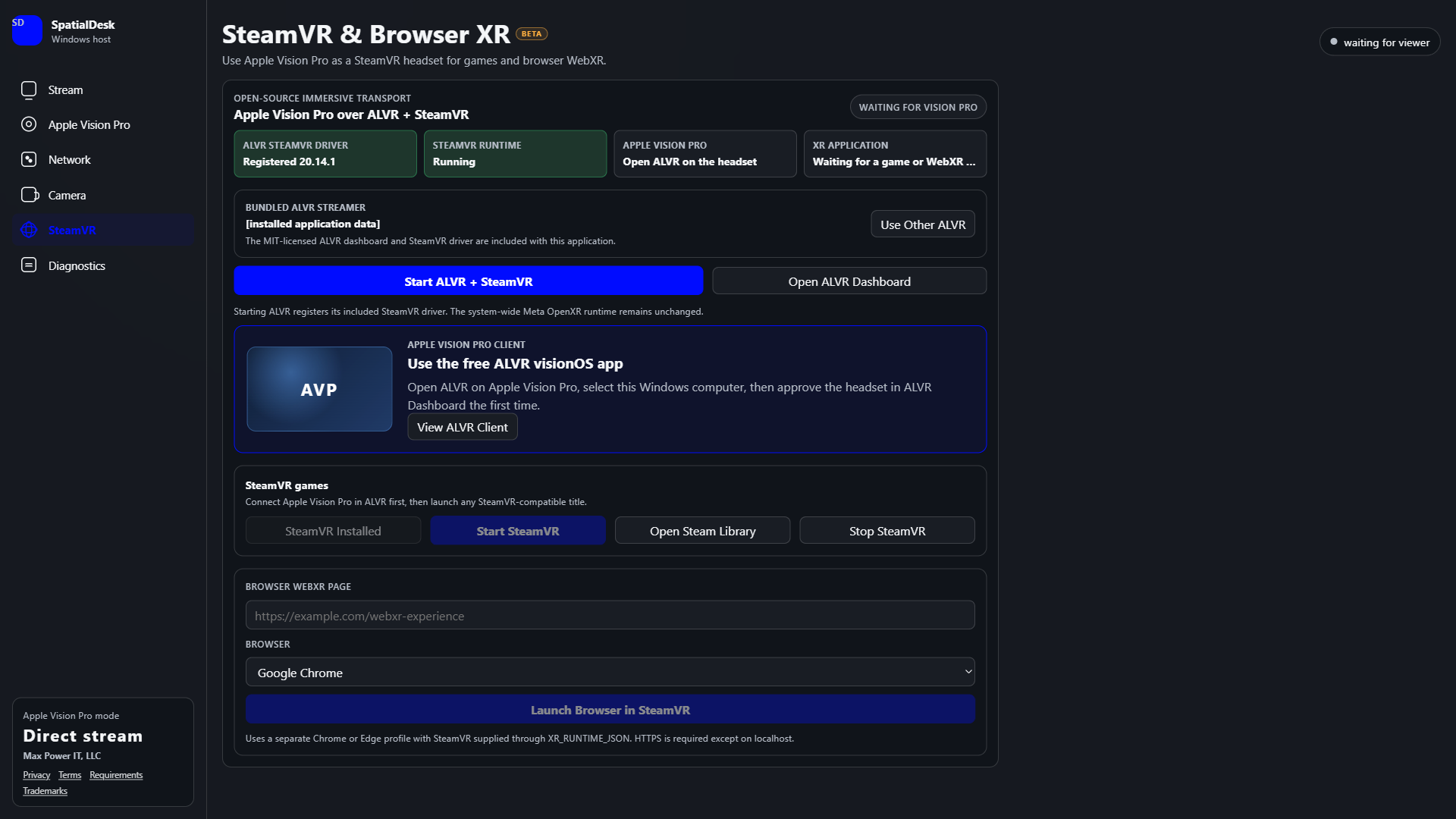Click the 'Apple Vision Pro mode' label
Screen dimensions: 1456x819
(x=71, y=716)
